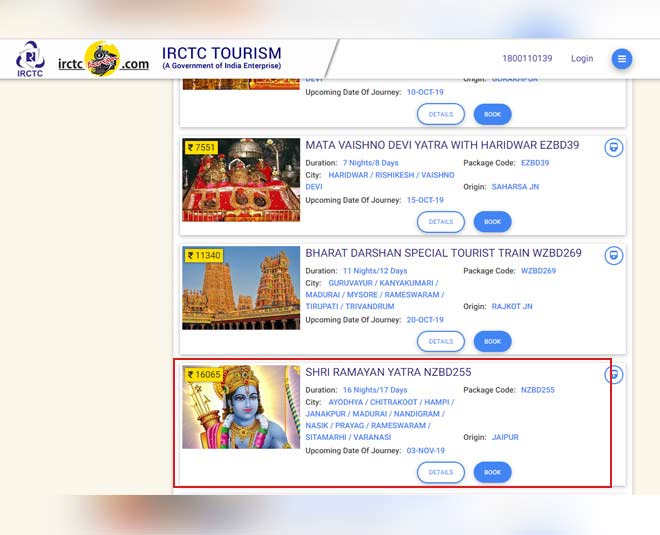Image resolution: width=660 pixels, height=535 pixels.
Task: Open the blue hamburger menu button
Action: coord(622,59)
